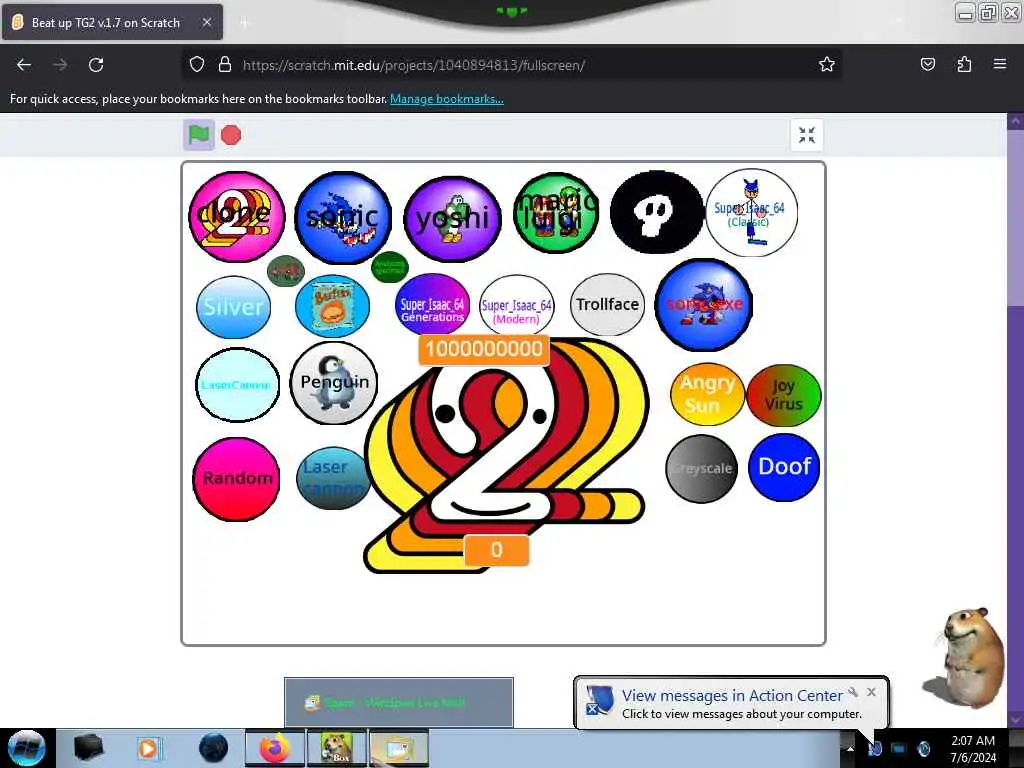Click the small dark green circle below sonic

[x=390, y=266]
